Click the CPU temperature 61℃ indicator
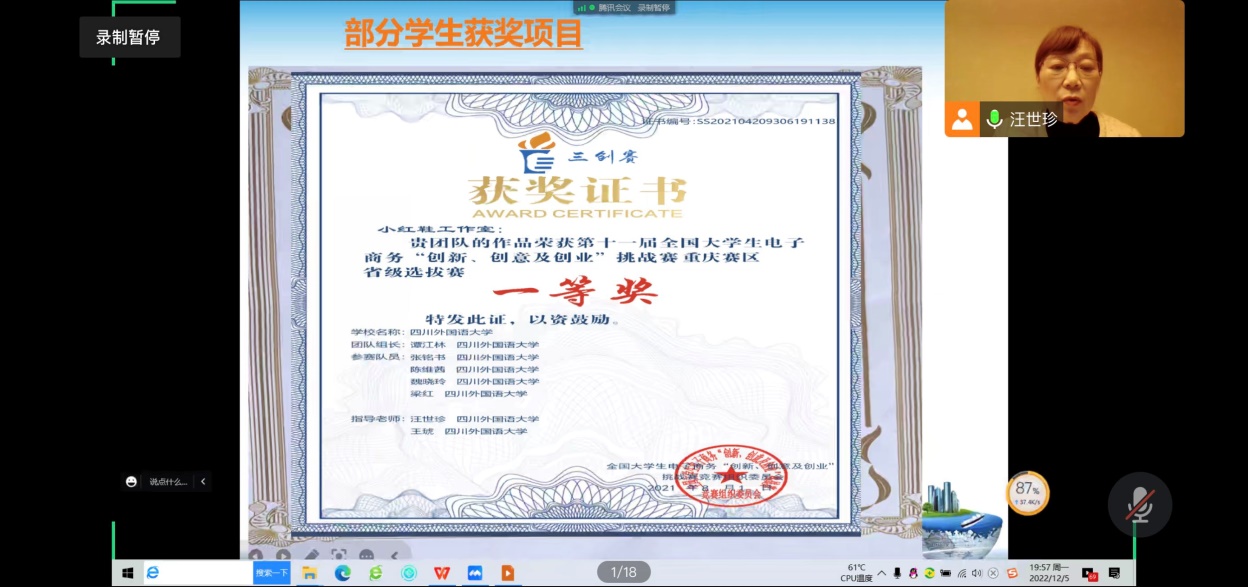This screenshot has height=587, width=1248. click(856, 573)
